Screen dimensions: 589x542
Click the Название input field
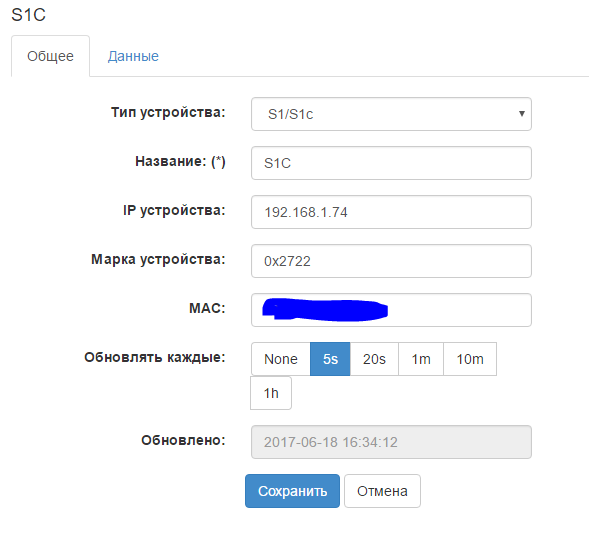(391, 163)
